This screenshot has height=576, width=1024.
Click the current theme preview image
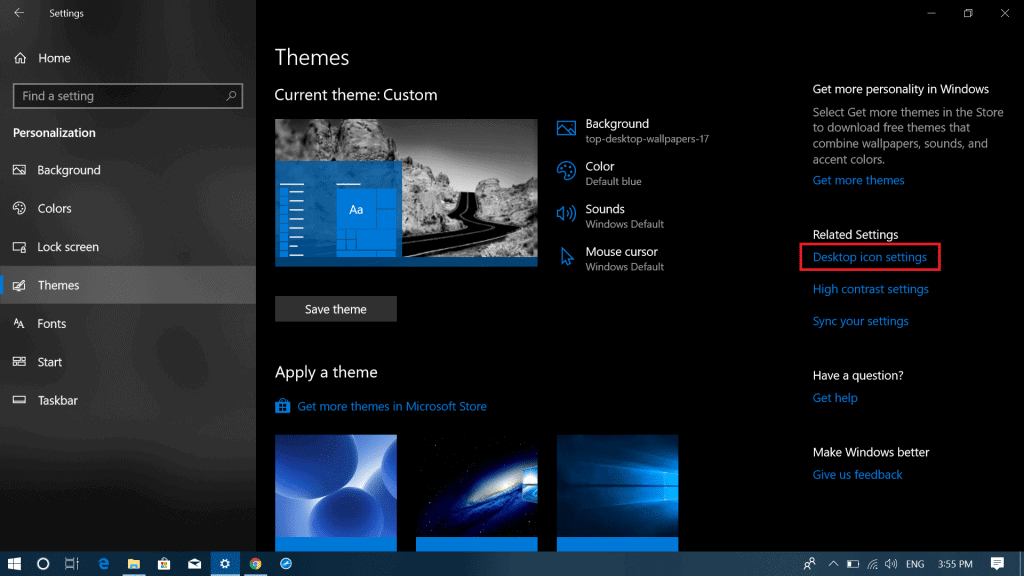pos(406,193)
